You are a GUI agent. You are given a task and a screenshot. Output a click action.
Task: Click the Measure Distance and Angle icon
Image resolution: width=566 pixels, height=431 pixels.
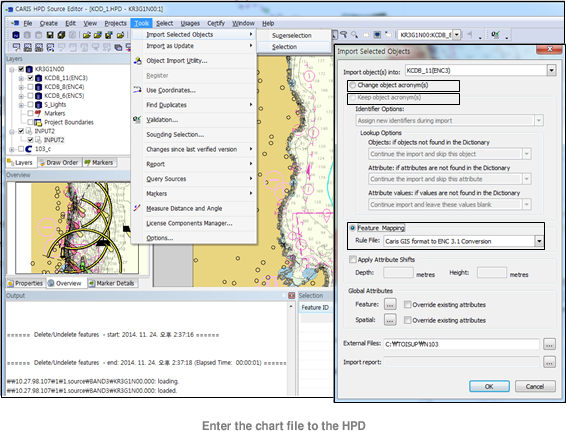pyautogui.click(x=137, y=208)
